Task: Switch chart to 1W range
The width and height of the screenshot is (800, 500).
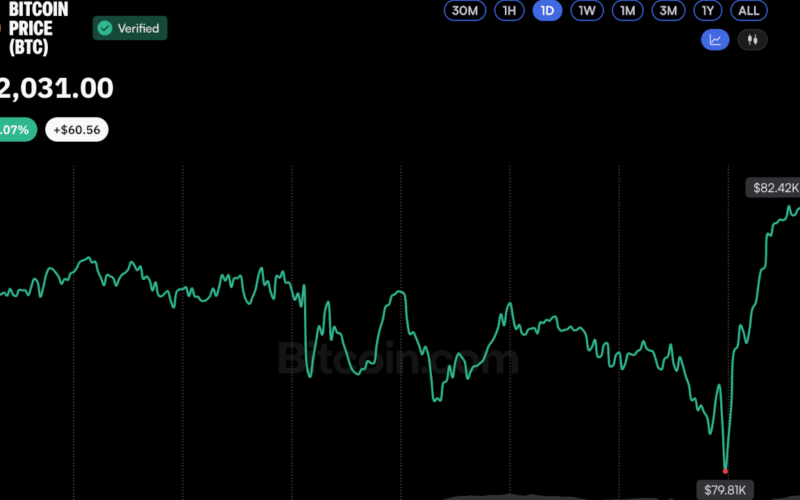Action: point(587,11)
